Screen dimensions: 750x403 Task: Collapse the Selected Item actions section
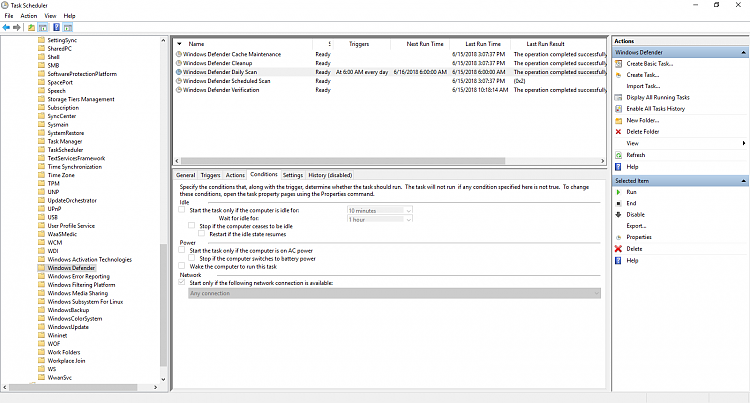click(x=743, y=181)
